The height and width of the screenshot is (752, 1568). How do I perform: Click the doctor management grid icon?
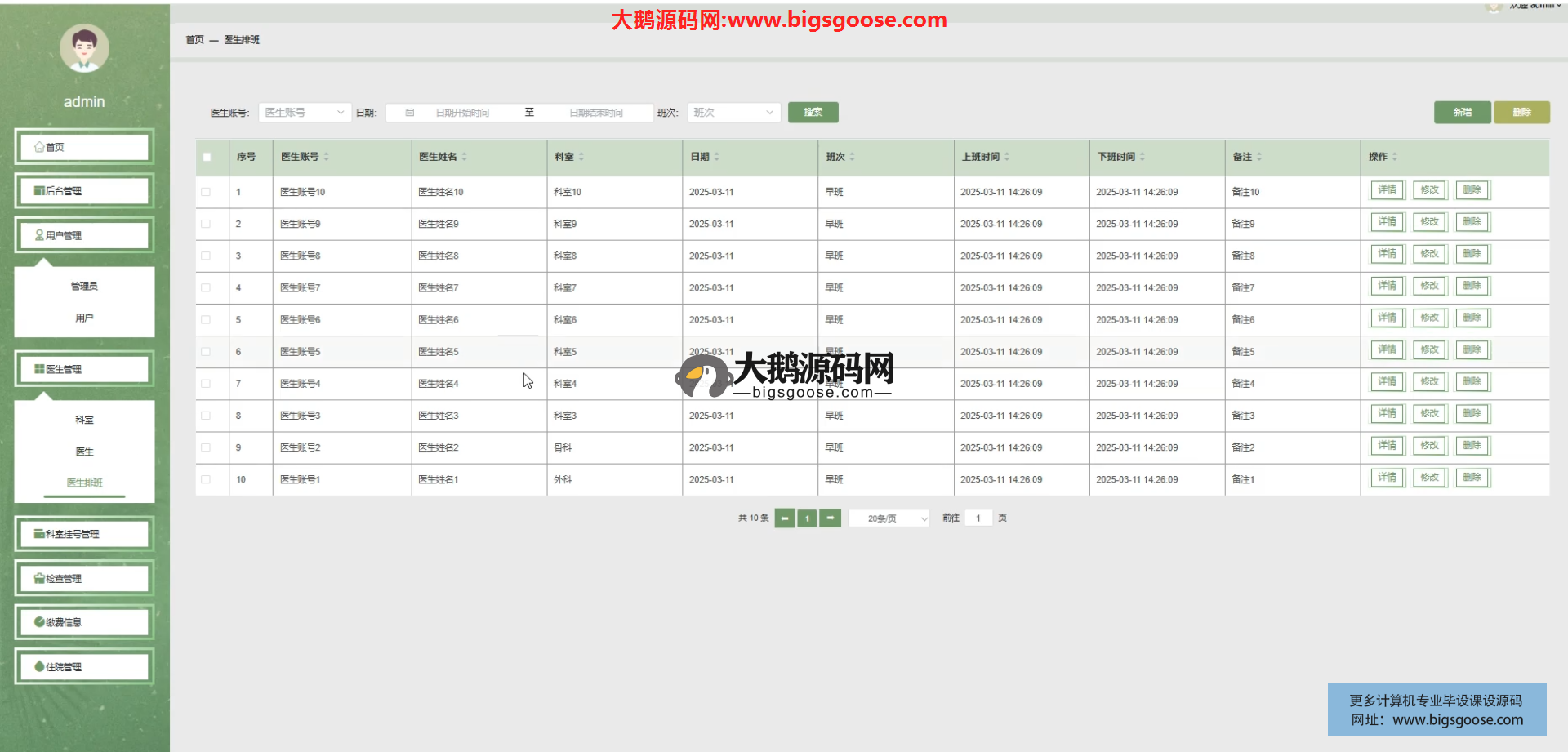click(x=39, y=369)
